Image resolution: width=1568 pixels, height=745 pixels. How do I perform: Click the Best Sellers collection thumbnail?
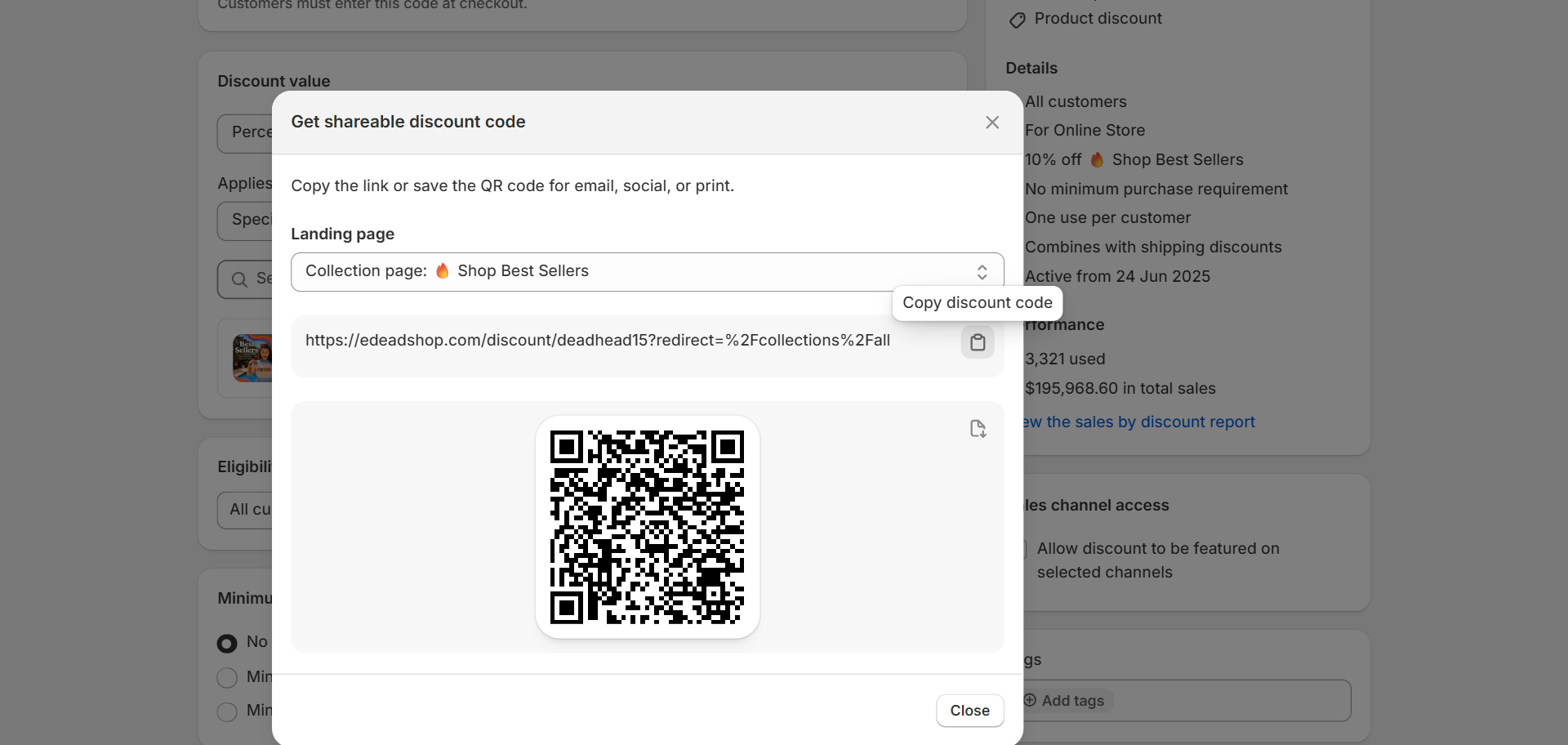click(252, 359)
